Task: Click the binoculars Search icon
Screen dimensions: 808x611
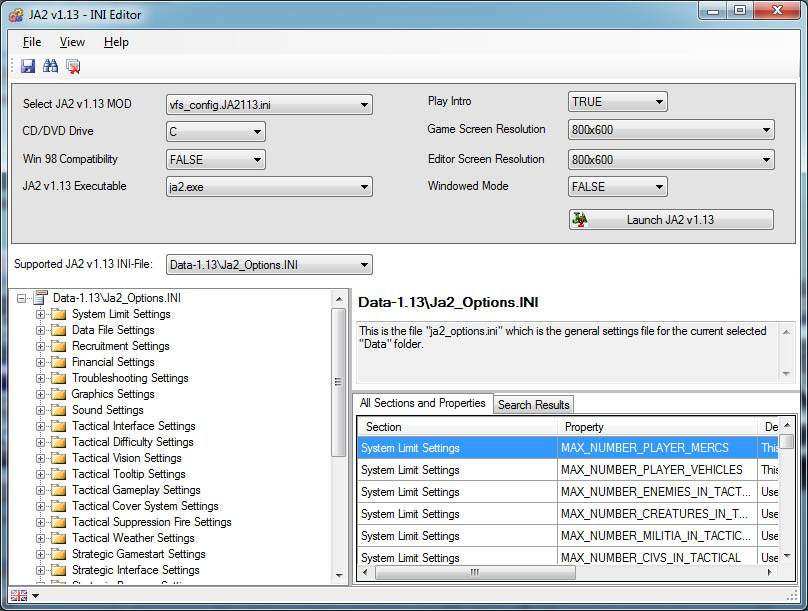Action: [x=50, y=66]
